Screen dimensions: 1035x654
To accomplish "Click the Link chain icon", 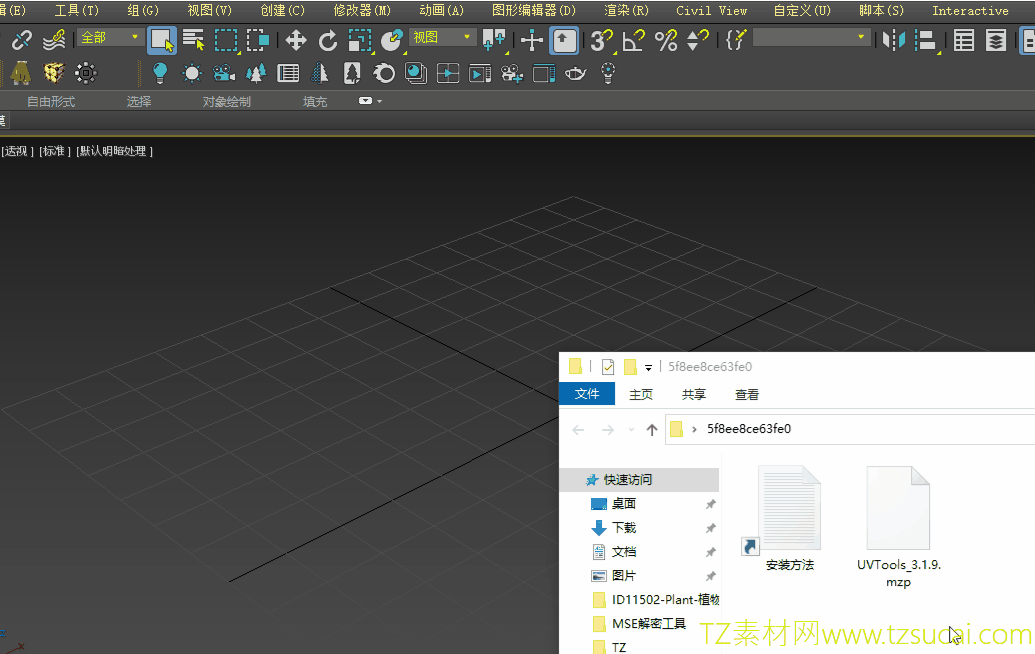I will (x=22, y=41).
